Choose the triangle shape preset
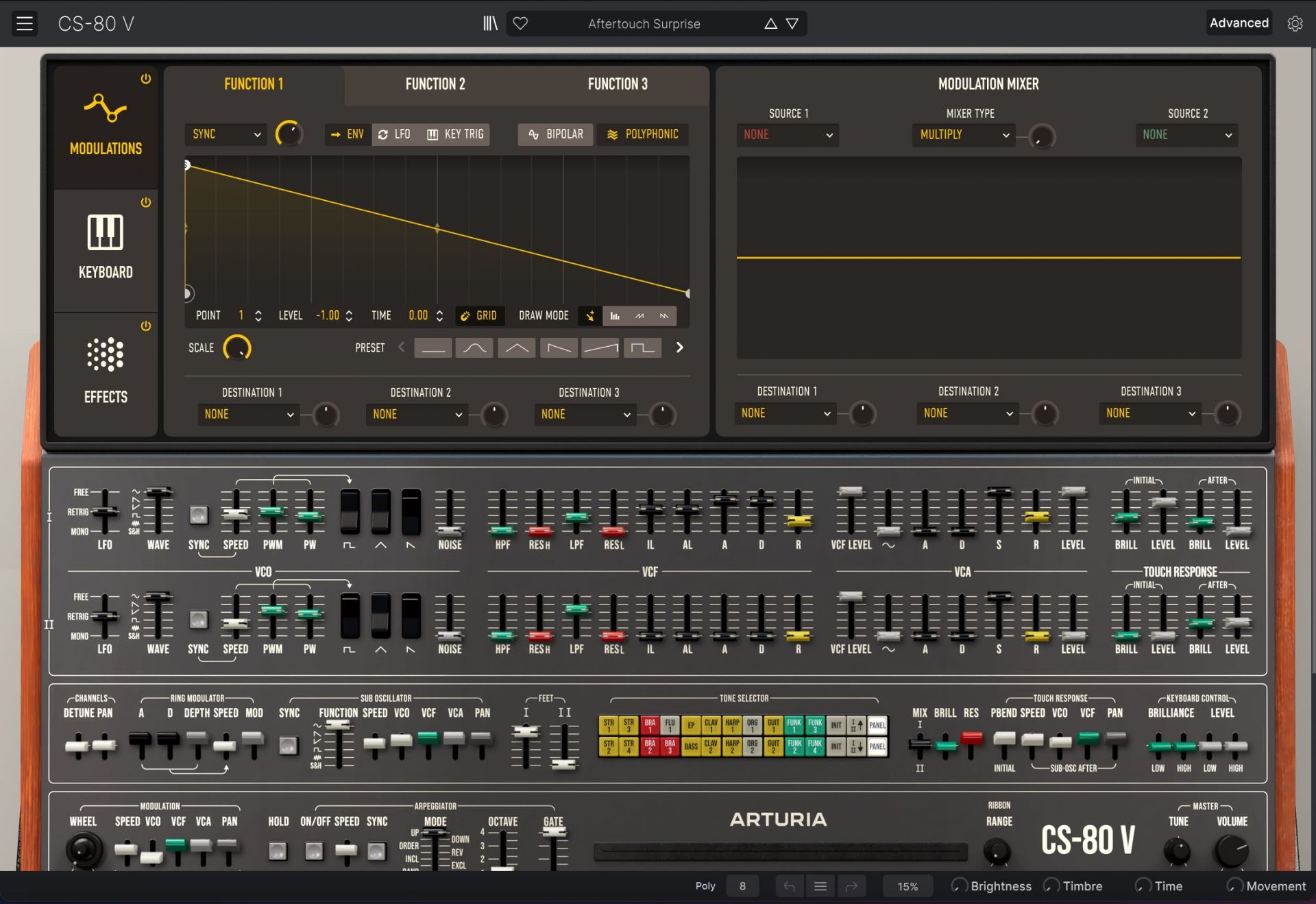This screenshot has height=904, width=1316. [x=517, y=348]
